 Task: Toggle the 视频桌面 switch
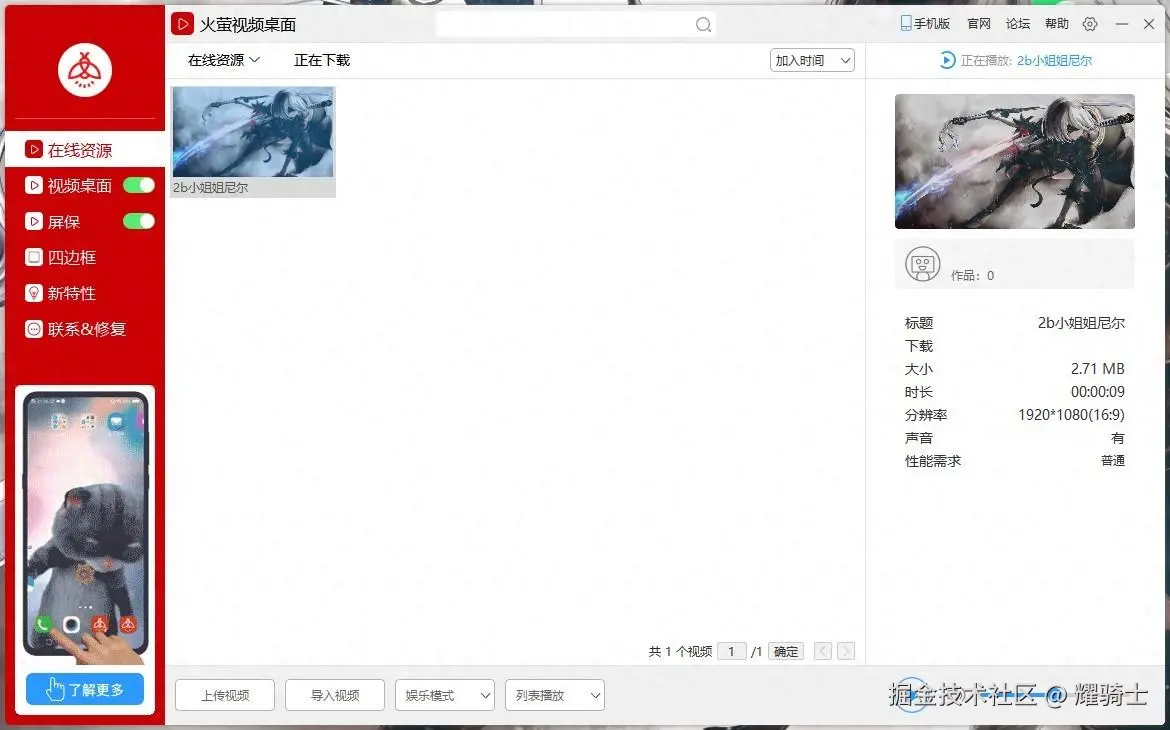coord(139,185)
